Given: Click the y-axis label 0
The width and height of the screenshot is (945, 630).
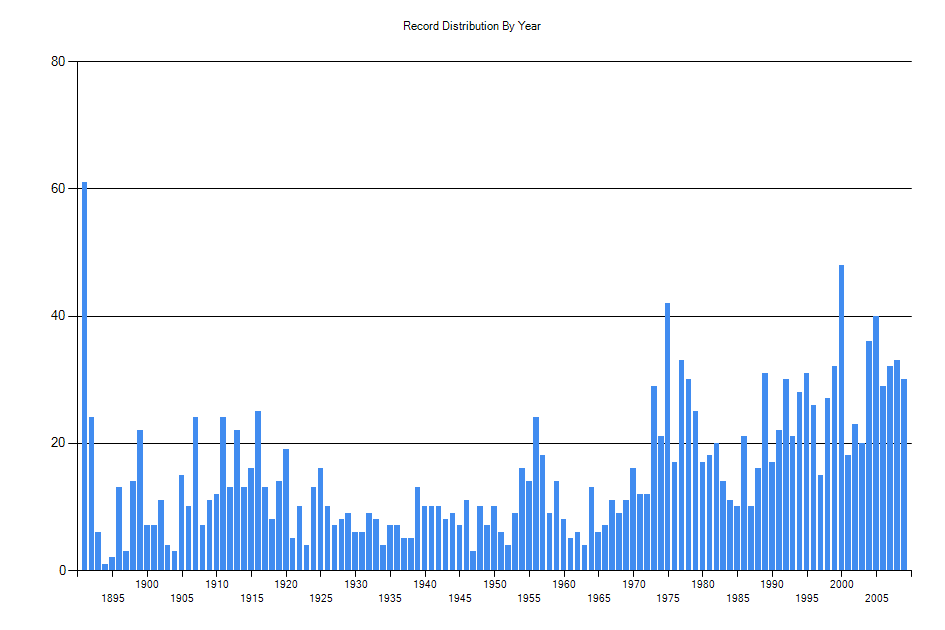Looking at the screenshot, I should (62, 570).
